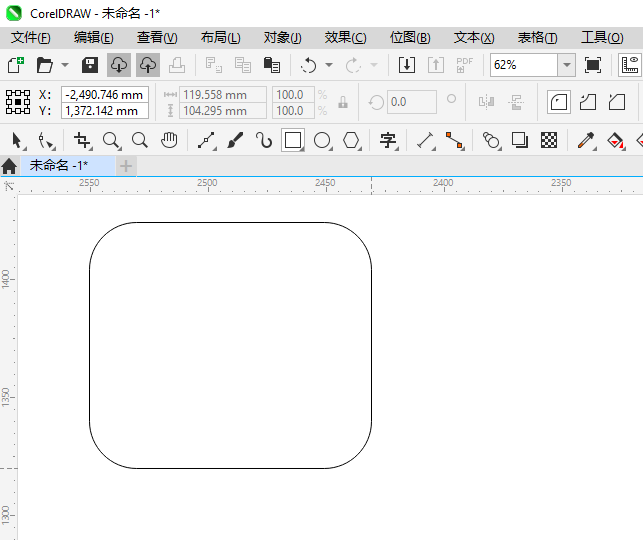Click the cloud download icon
The height and width of the screenshot is (540, 643).
tap(119, 65)
